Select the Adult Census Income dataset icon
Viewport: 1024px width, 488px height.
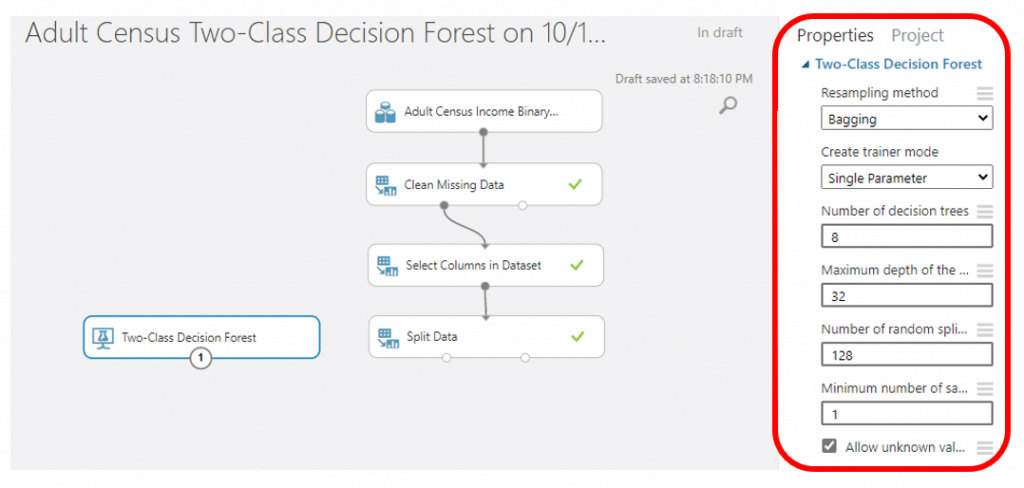[x=385, y=112]
